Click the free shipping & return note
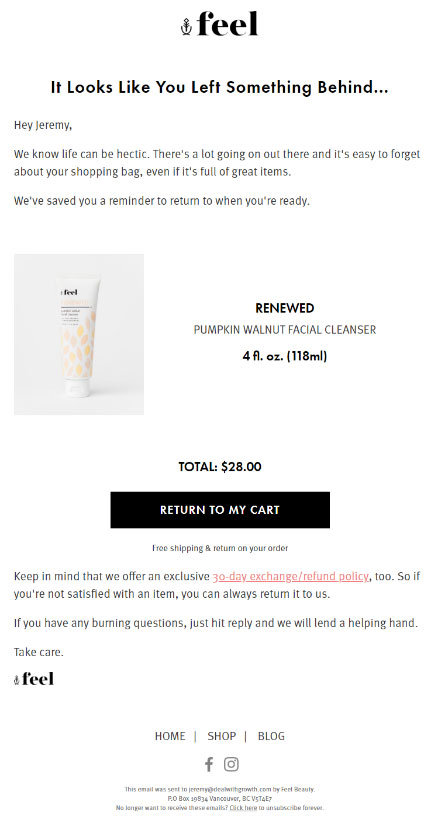 point(220,548)
